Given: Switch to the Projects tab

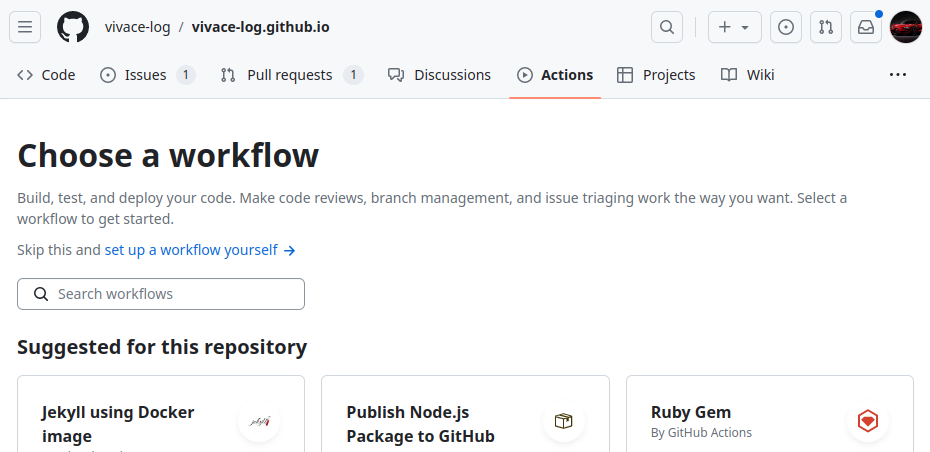Looking at the screenshot, I should (656, 75).
